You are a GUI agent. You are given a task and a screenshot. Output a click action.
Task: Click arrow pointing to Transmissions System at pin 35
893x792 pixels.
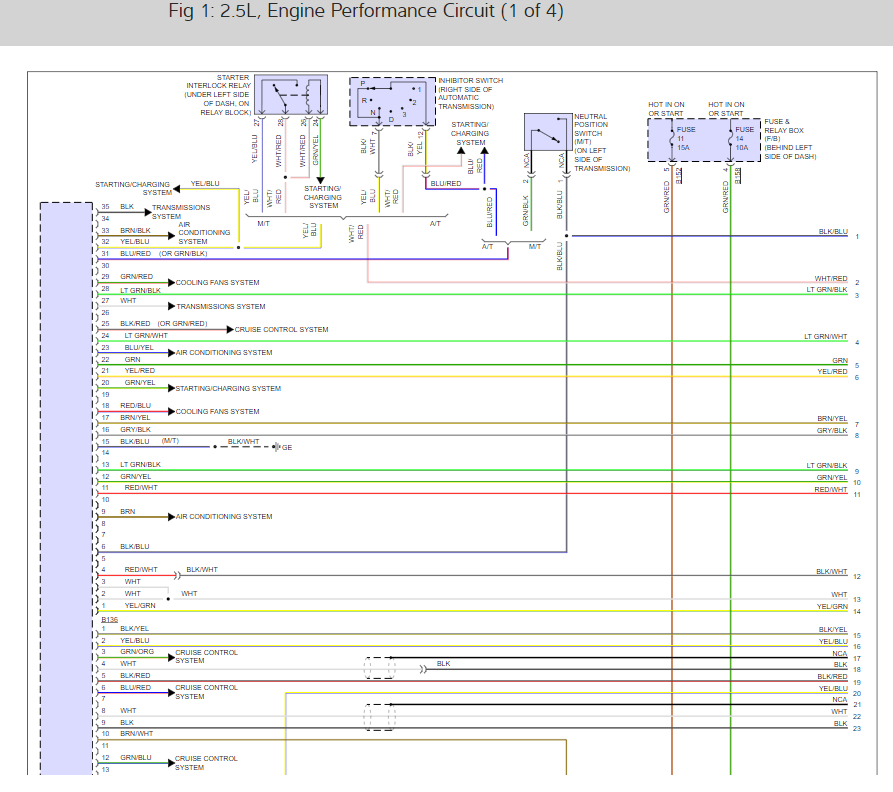click(x=146, y=212)
